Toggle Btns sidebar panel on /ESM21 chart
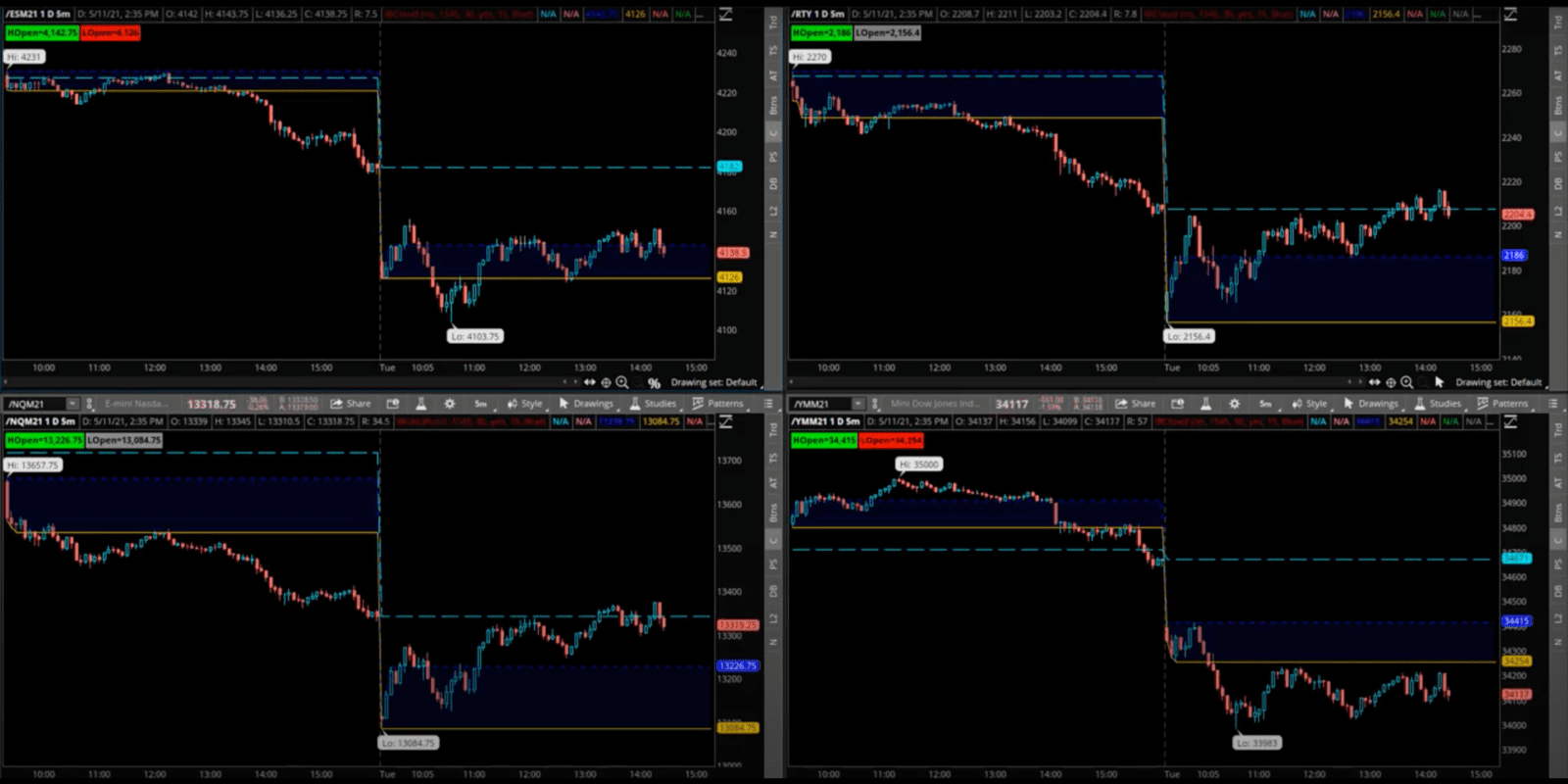The image size is (1568, 784). 773,104
